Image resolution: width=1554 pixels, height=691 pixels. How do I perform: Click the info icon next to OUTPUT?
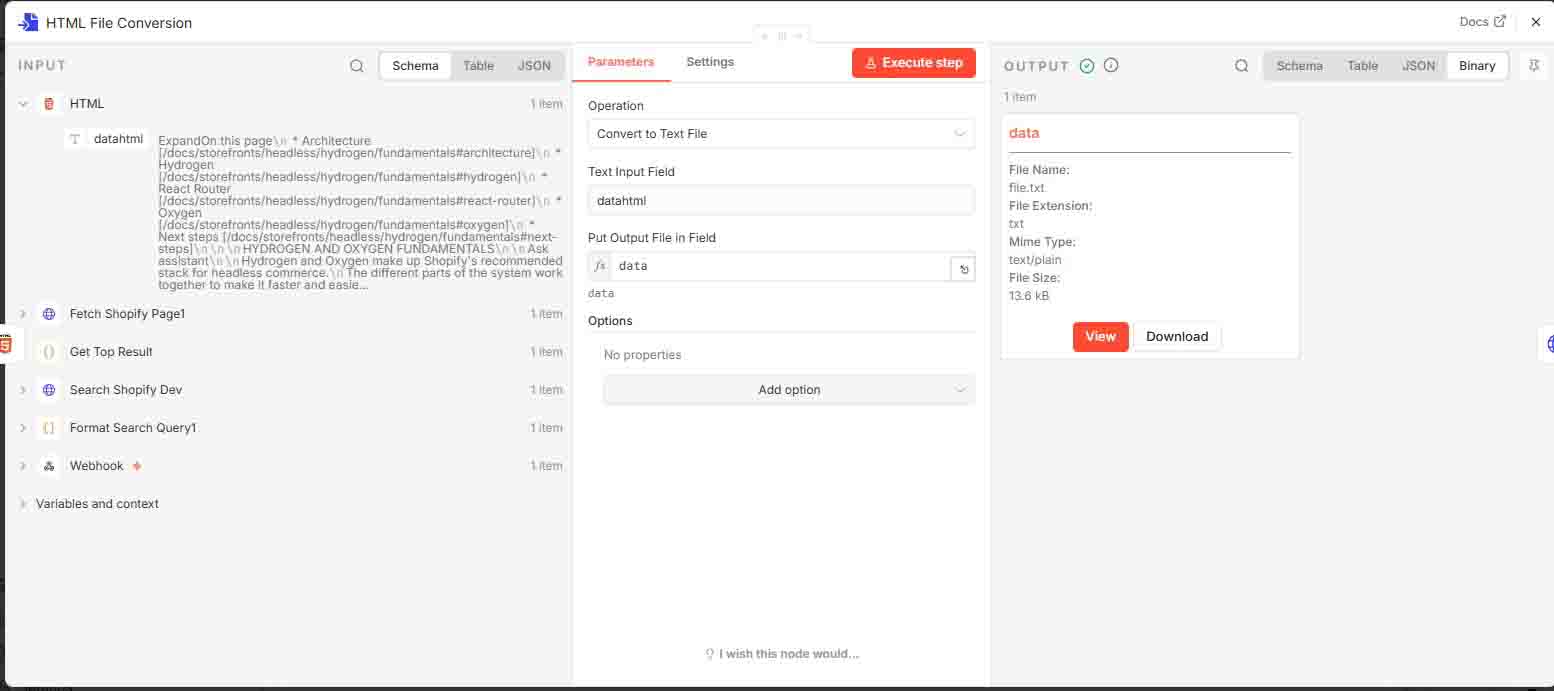coord(1110,65)
